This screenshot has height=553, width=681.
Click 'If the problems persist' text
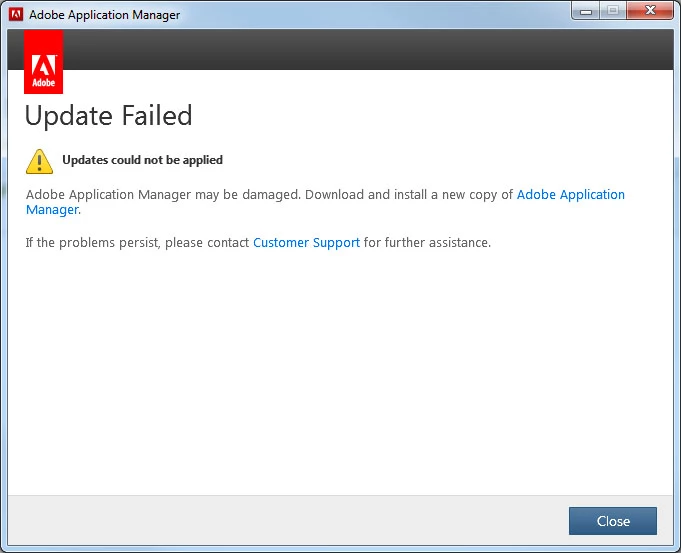[92, 242]
